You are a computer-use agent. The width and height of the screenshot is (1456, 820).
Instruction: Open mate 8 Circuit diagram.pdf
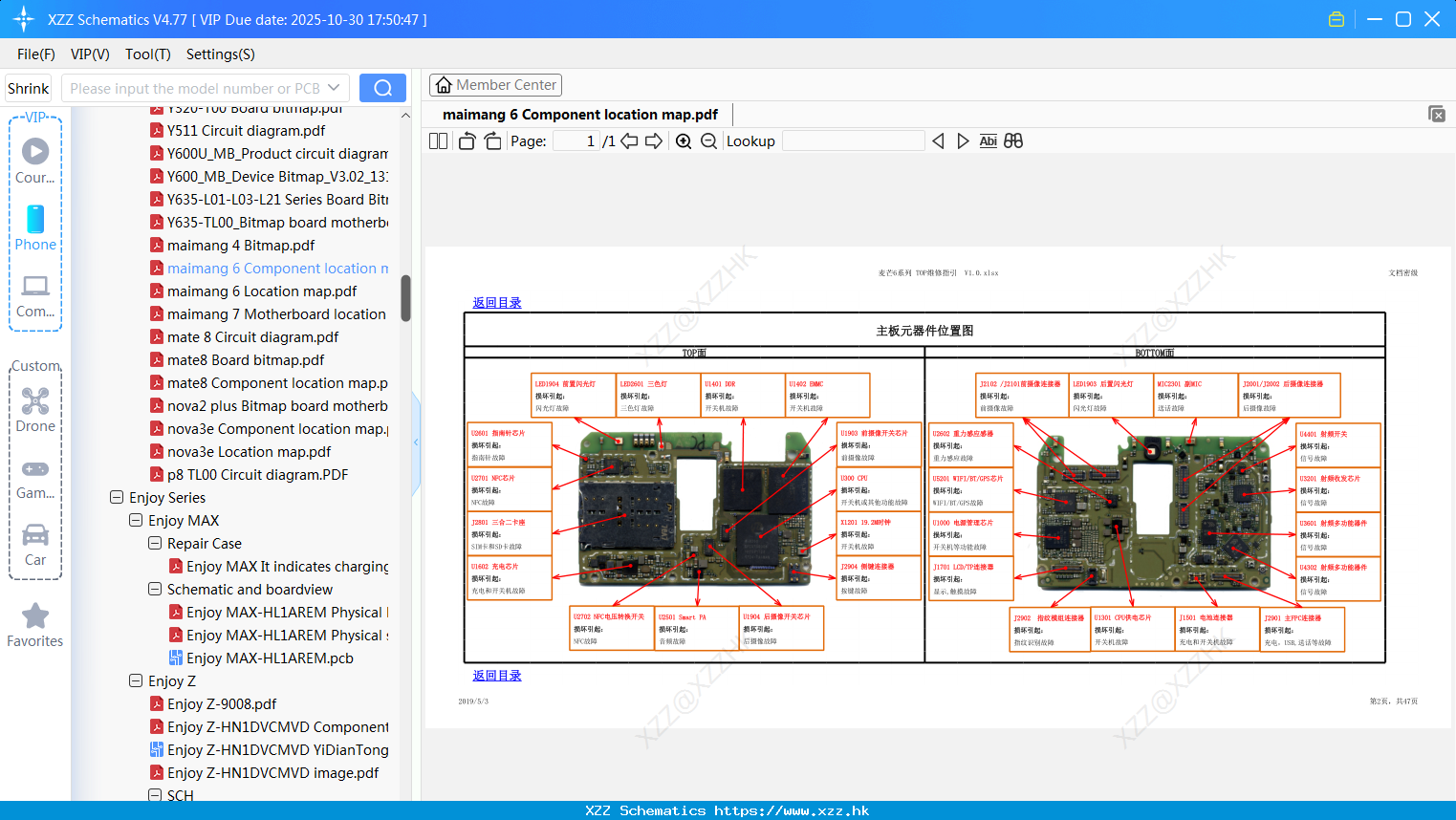[x=244, y=337]
